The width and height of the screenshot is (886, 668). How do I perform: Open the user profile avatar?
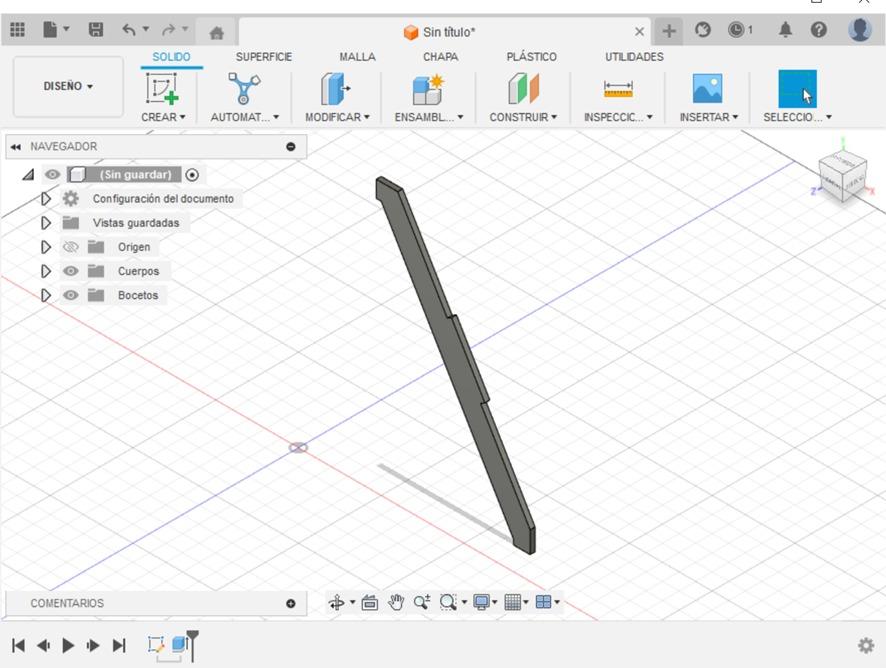[859, 29]
